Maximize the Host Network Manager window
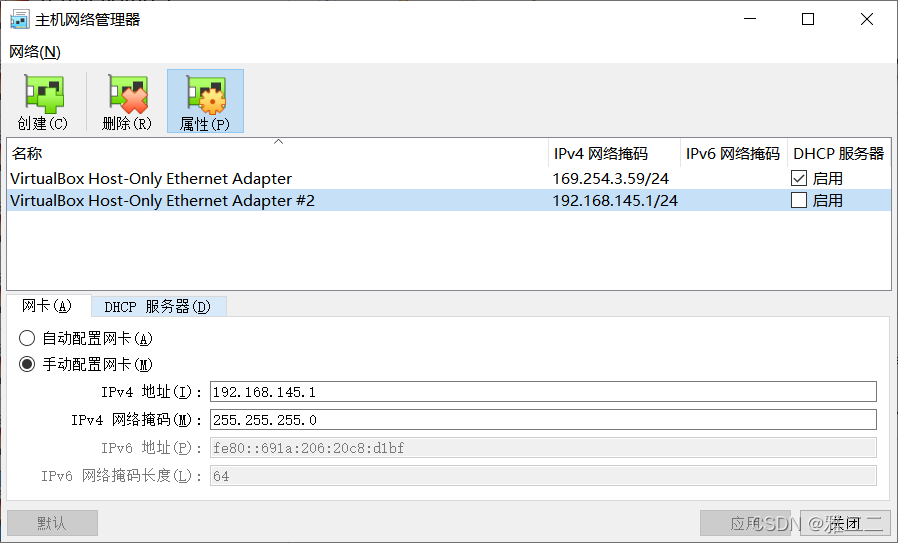The width and height of the screenshot is (898, 543). point(808,19)
